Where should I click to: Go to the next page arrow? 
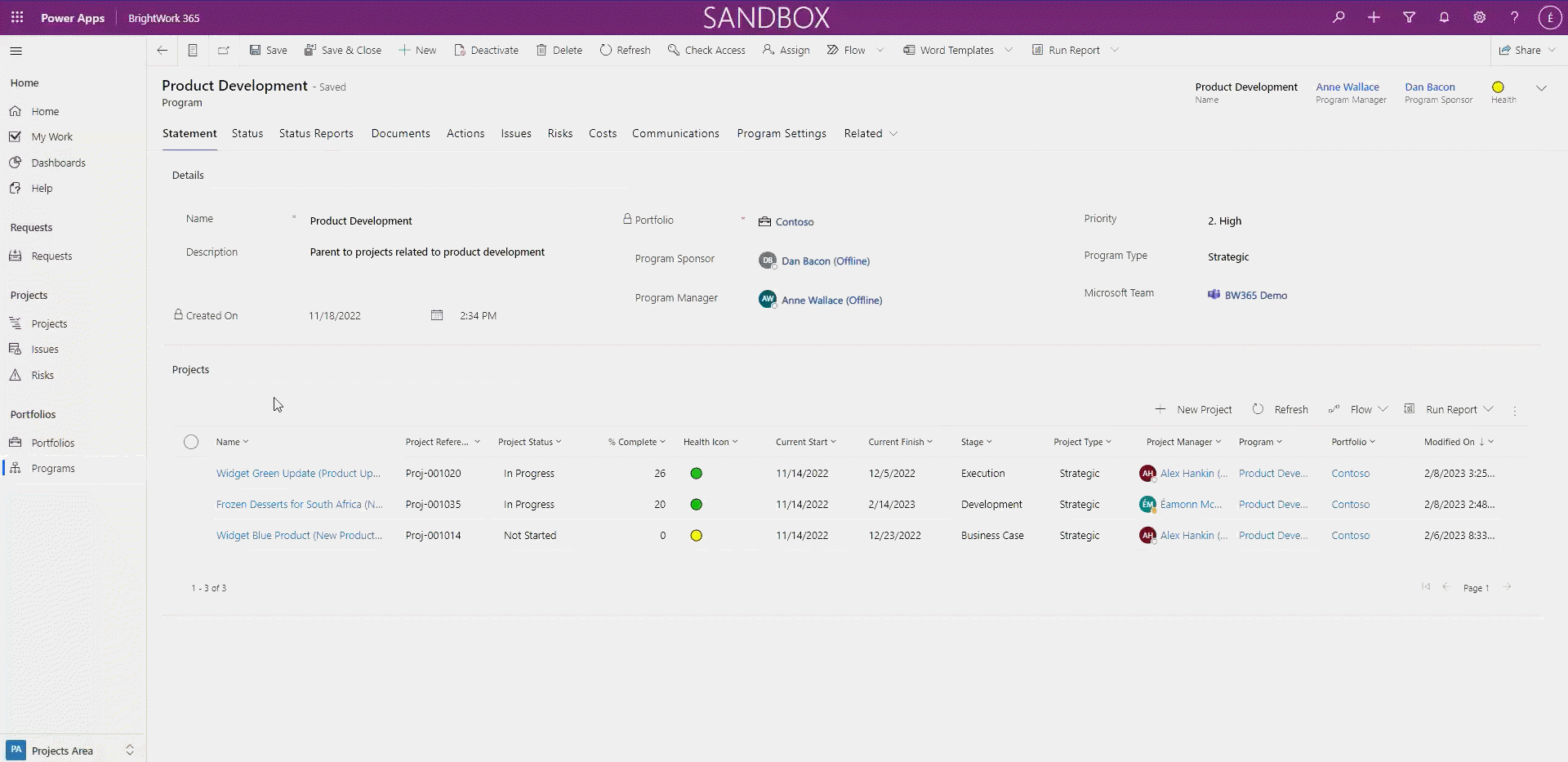(1508, 587)
